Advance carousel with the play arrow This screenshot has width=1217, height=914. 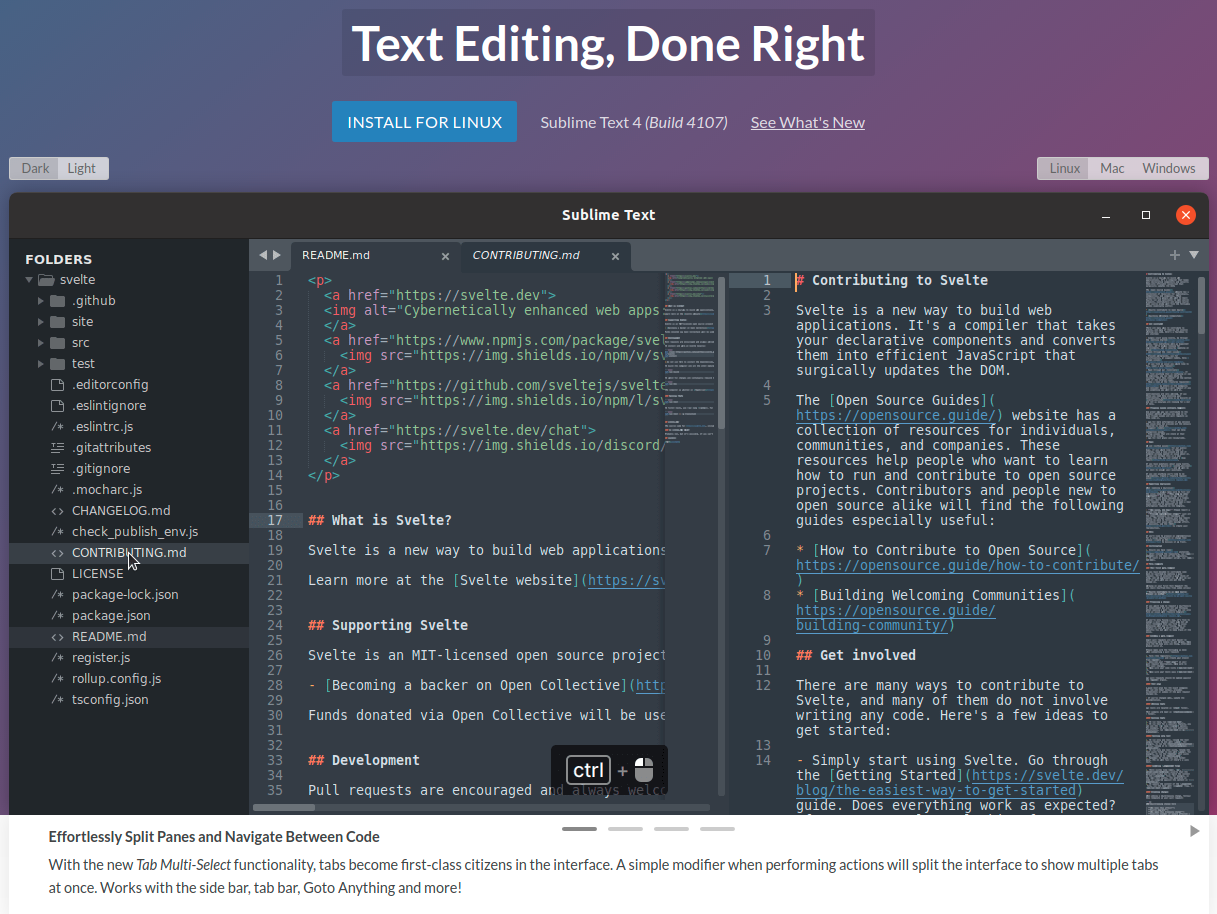click(x=1194, y=831)
